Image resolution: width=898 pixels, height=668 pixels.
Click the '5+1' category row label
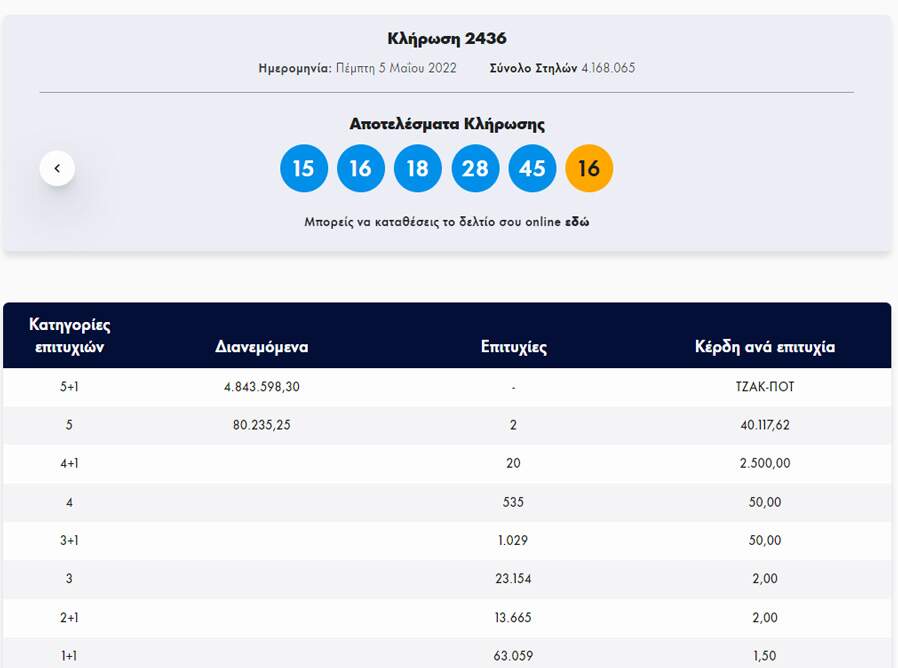point(69,387)
